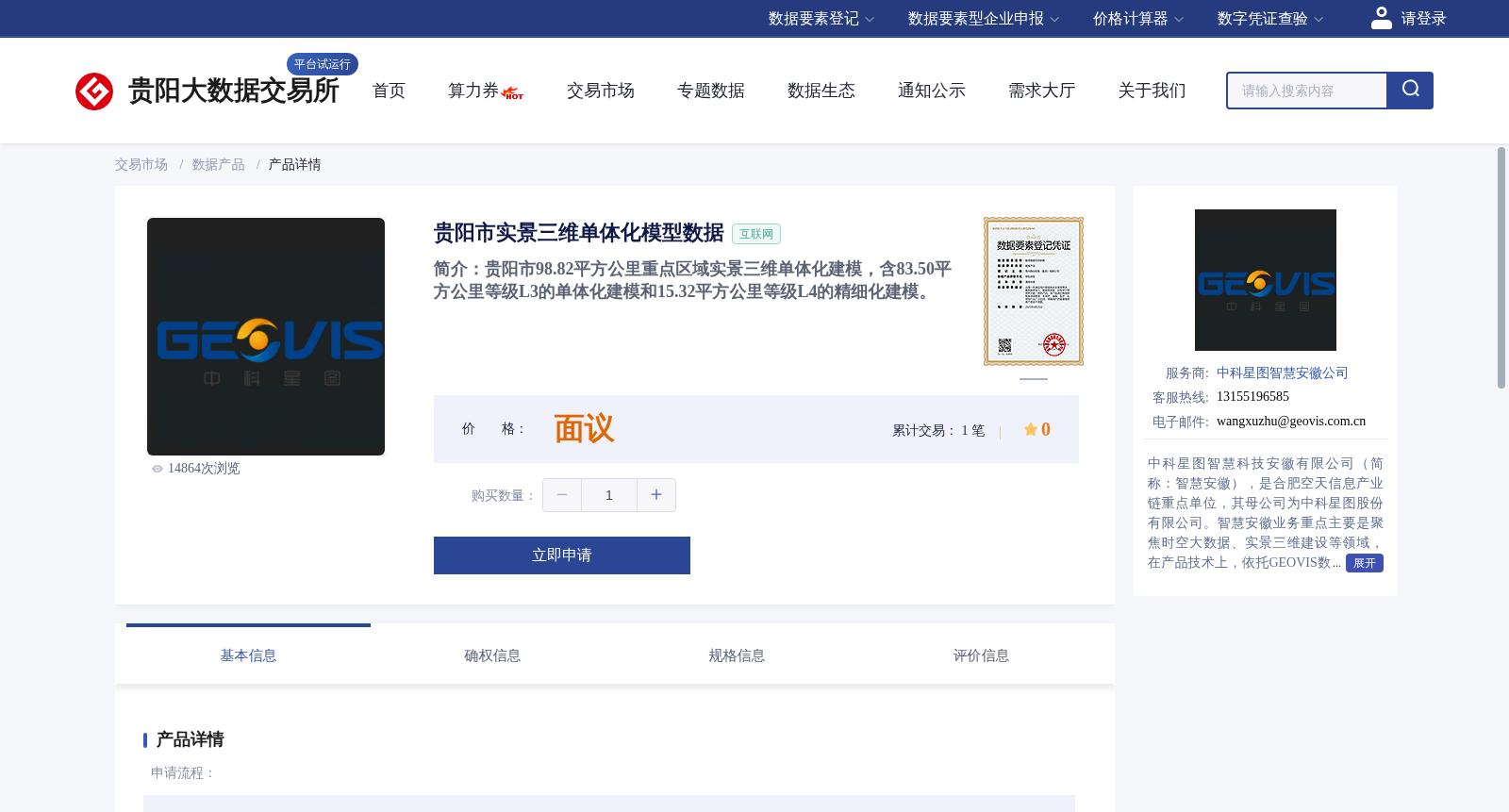Click the eye view-count icon
This screenshot has width=1509, height=812.
pyautogui.click(x=158, y=469)
